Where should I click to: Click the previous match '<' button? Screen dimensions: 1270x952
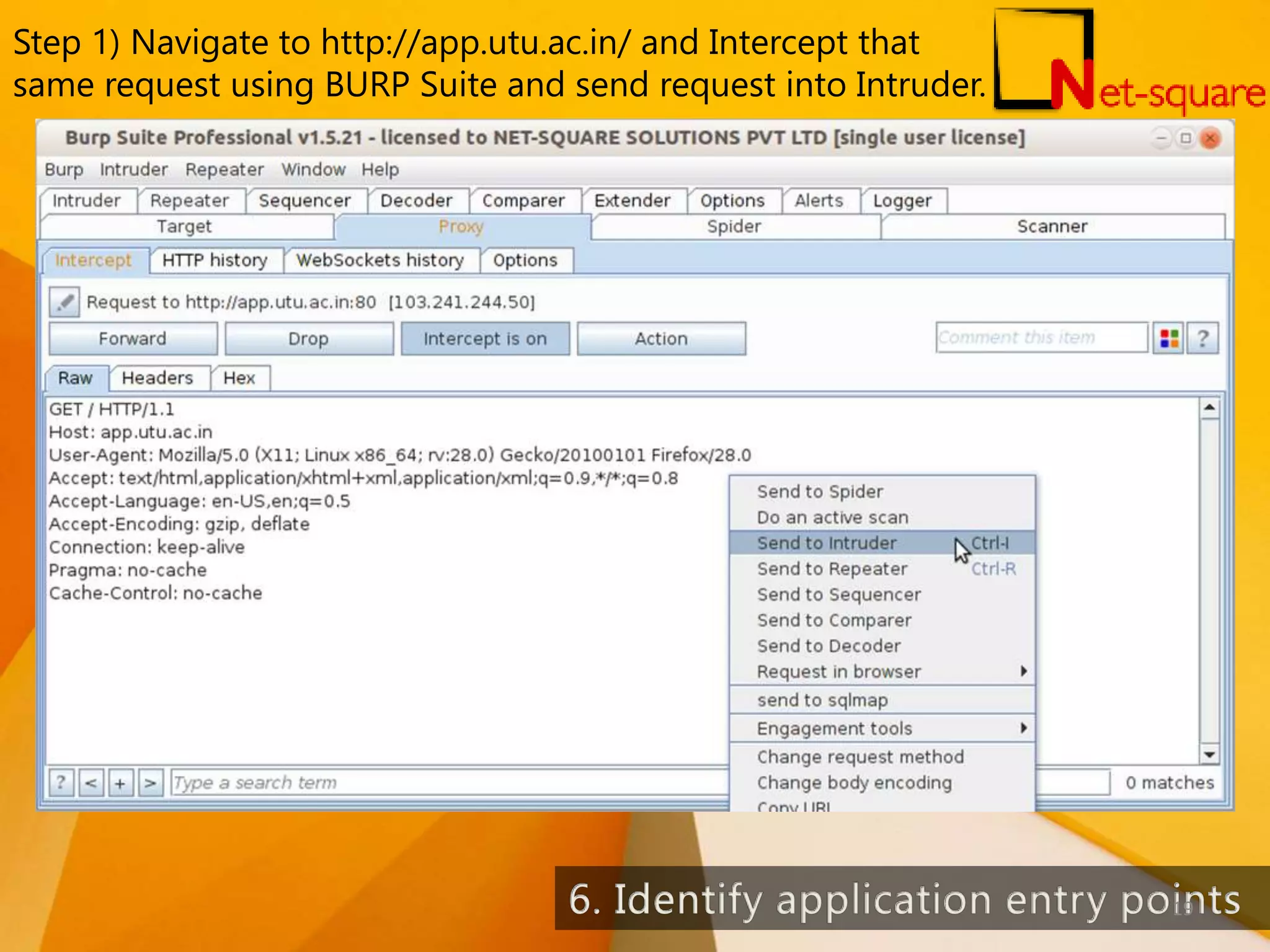pyautogui.click(x=91, y=783)
